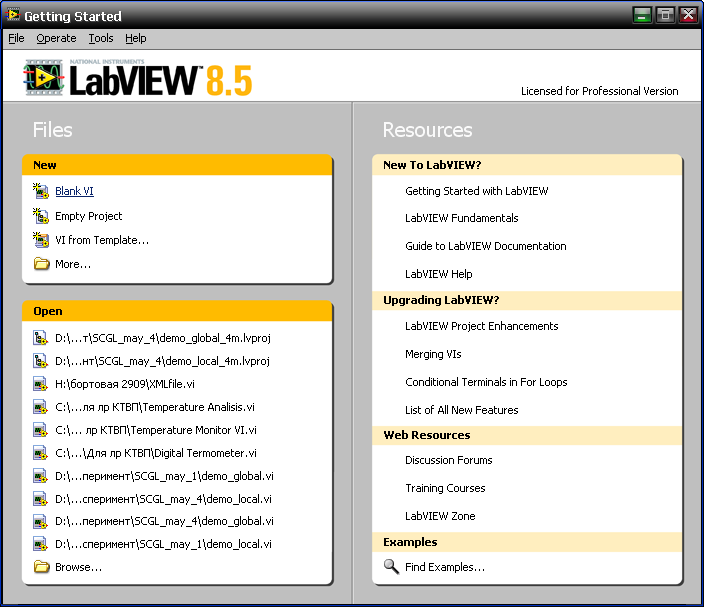The width and height of the screenshot is (704, 607).
Task: Click the demo_local_4m.lvproj project icon
Action: point(40,361)
